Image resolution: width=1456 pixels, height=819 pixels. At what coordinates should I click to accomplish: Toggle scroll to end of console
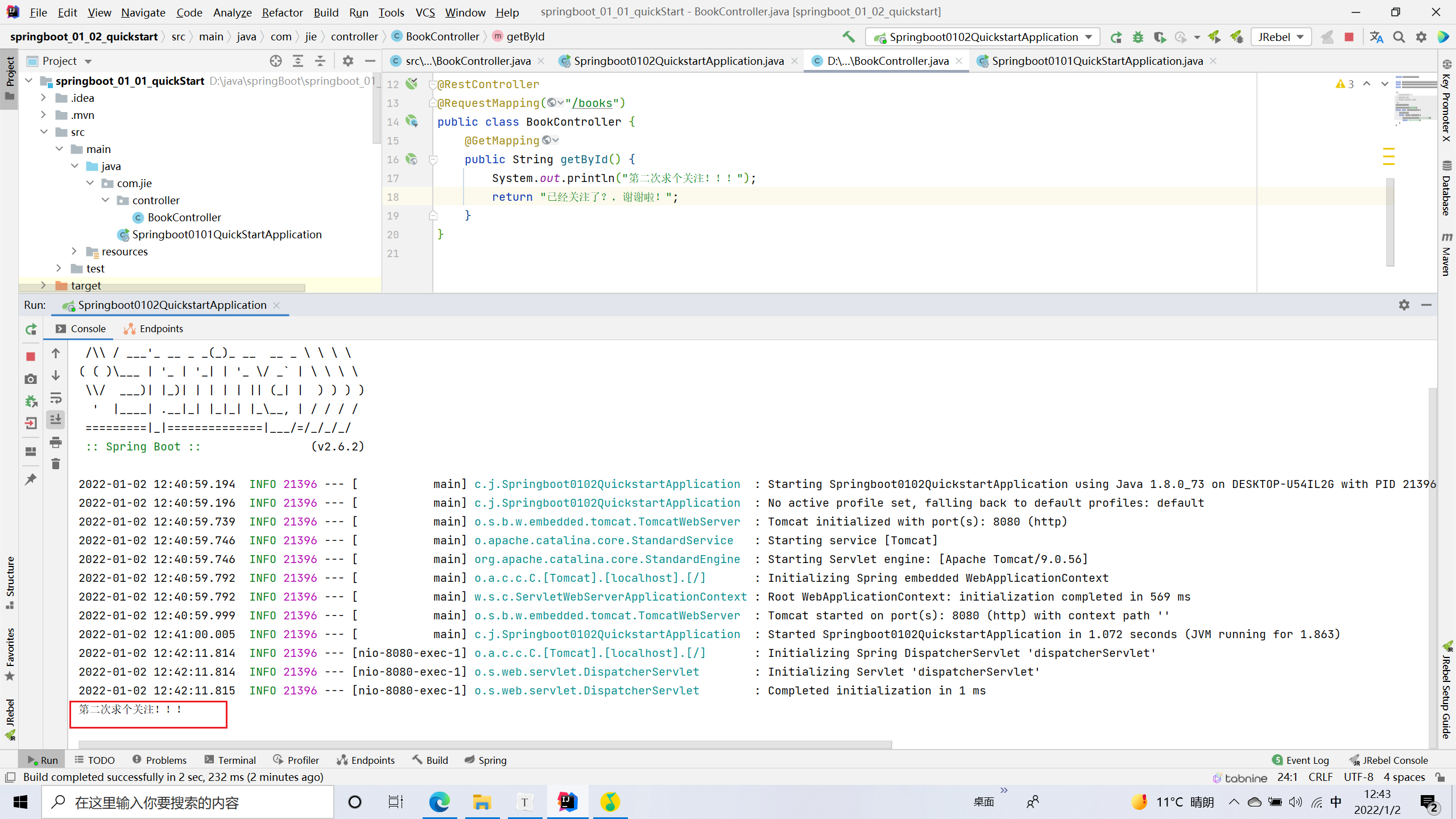click(x=56, y=420)
